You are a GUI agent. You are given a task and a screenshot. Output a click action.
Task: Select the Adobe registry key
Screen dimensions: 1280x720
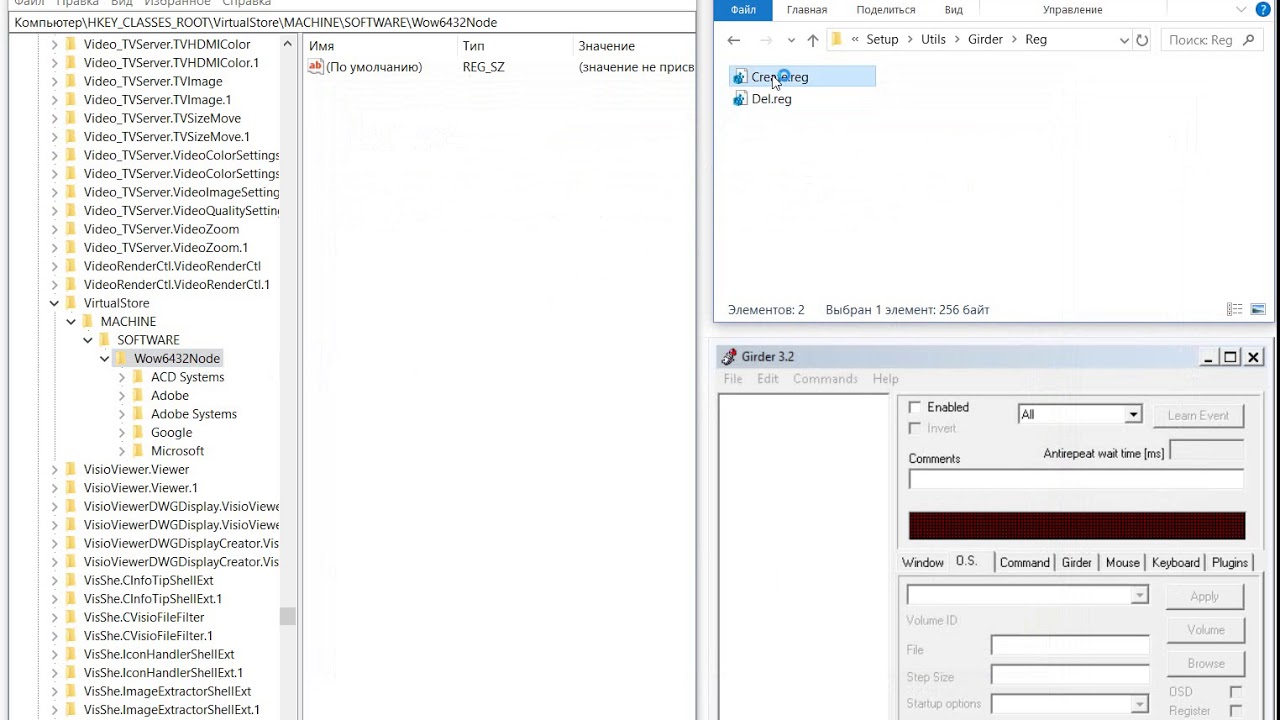pyautogui.click(x=170, y=396)
